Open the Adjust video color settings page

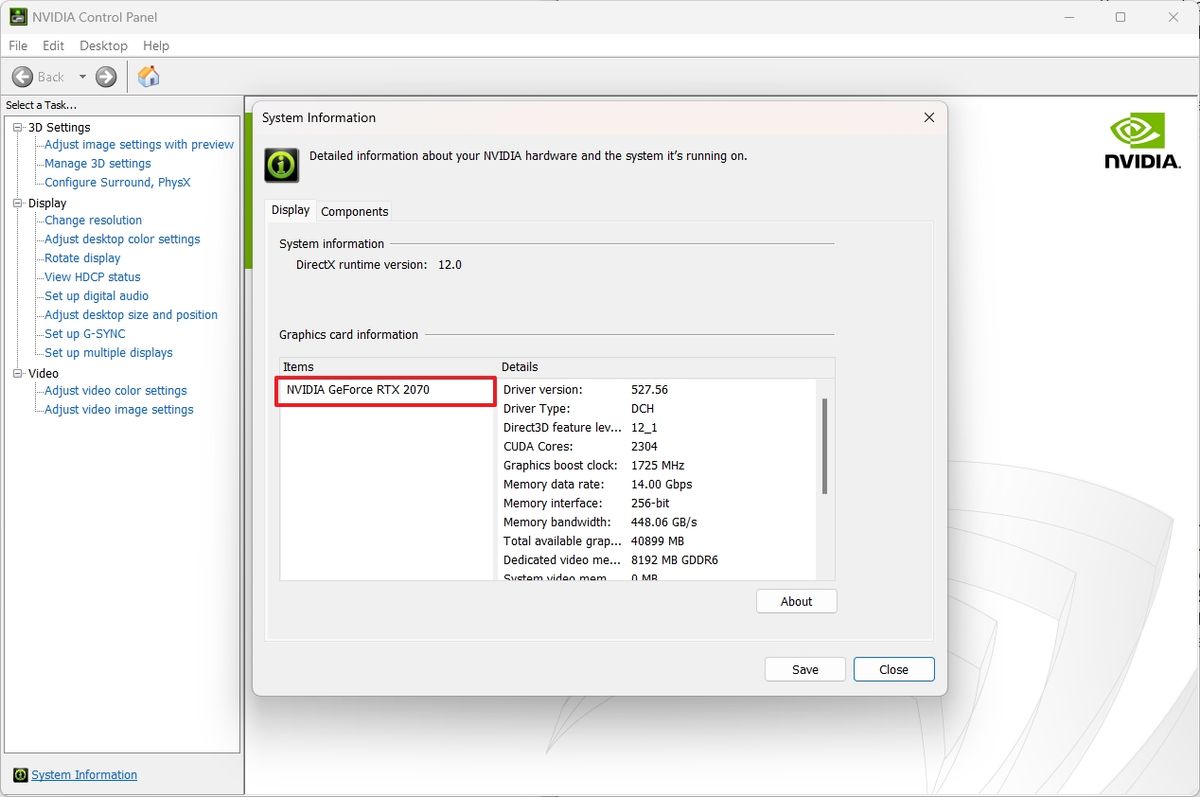[114, 390]
